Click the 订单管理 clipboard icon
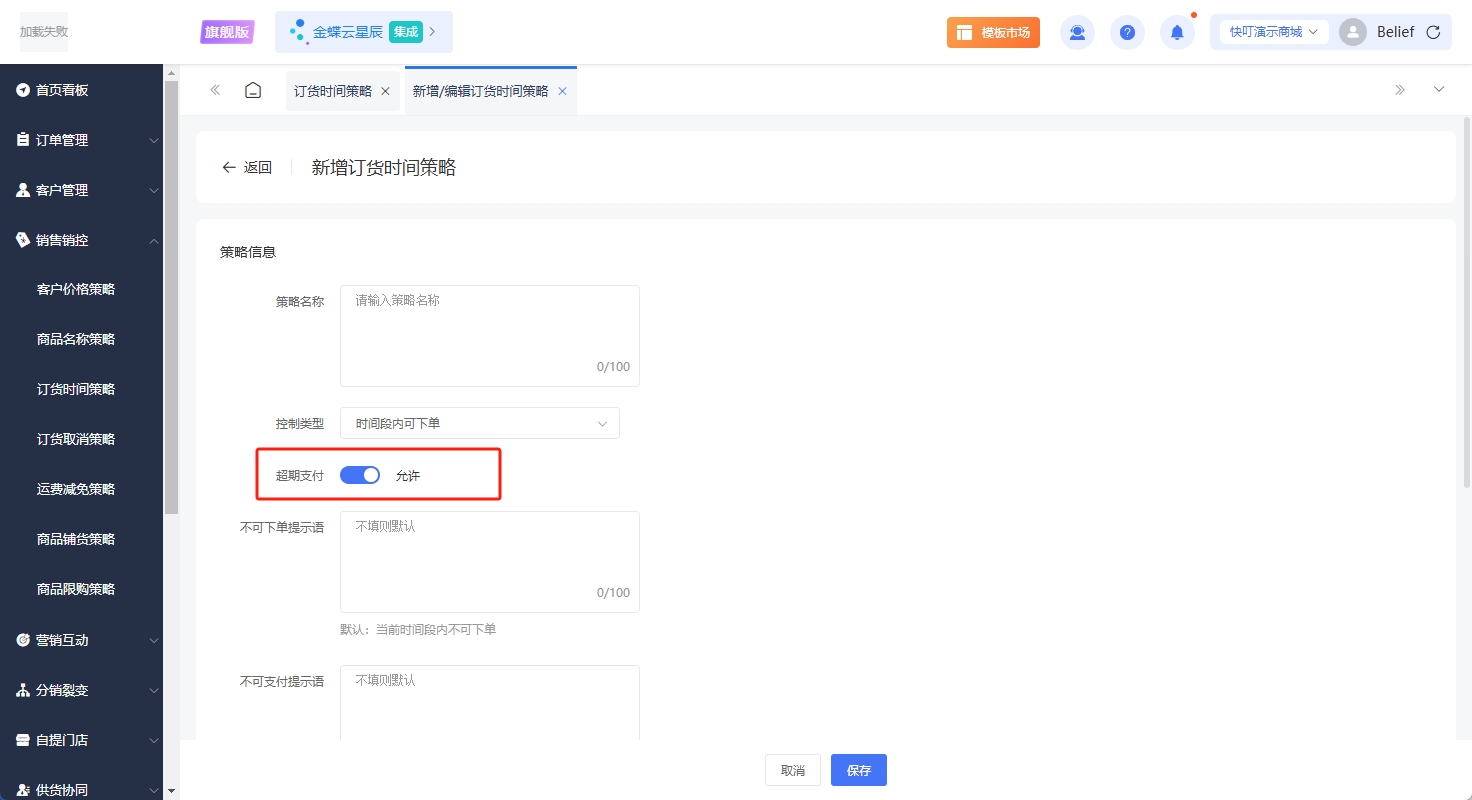Screen dimensions: 1472x800 click(x=23, y=140)
